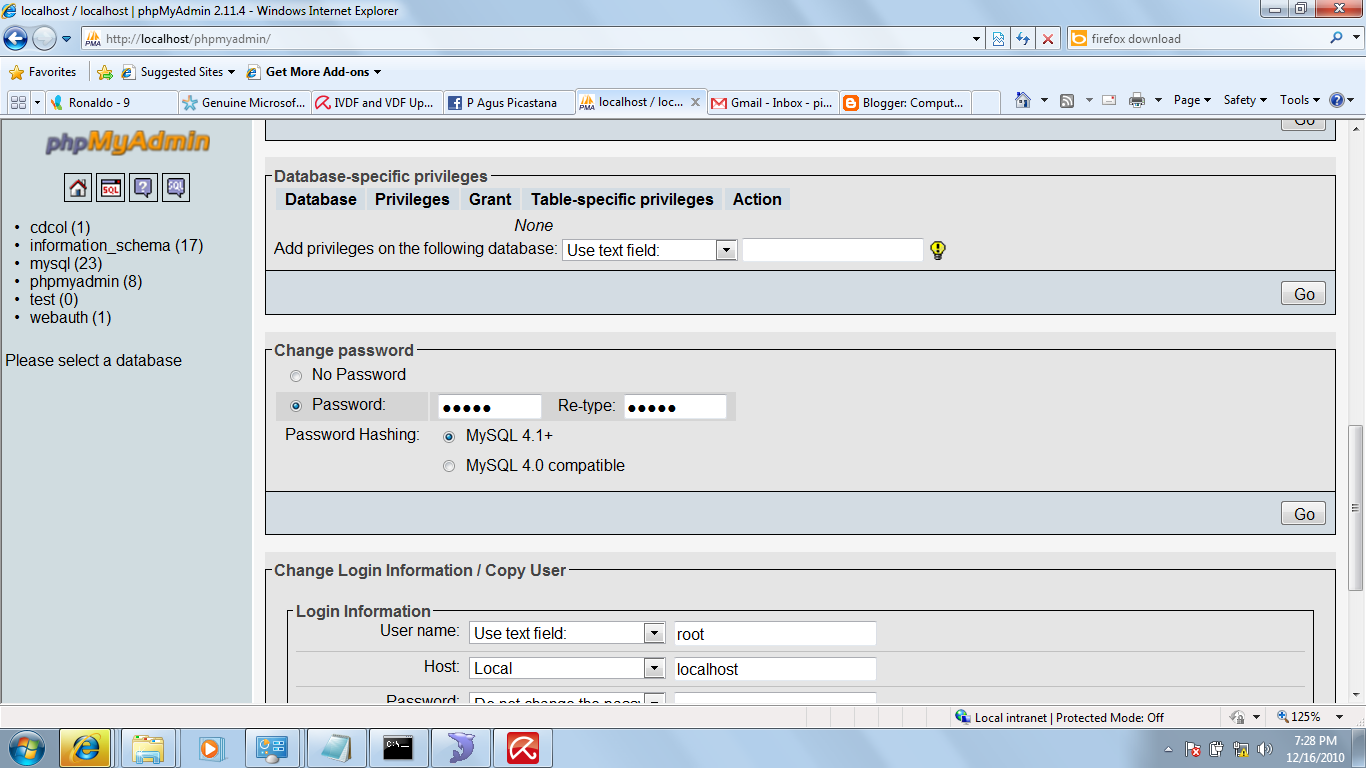Click the Re-type password field
The width and height of the screenshot is (1366, 768).
(675, 407)
